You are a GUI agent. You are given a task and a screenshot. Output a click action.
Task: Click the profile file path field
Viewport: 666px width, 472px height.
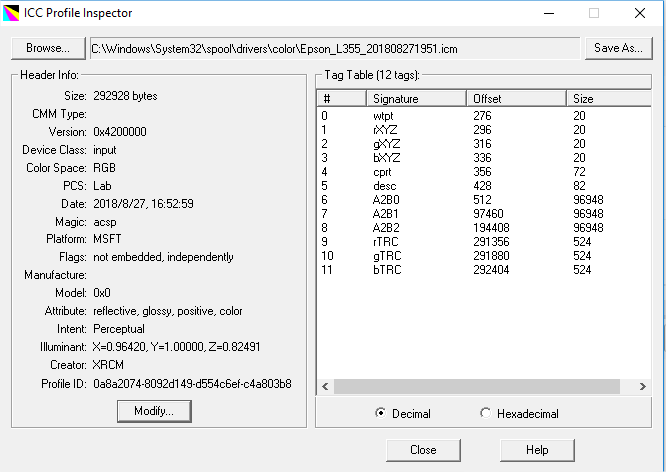click(x=334, y=48)
